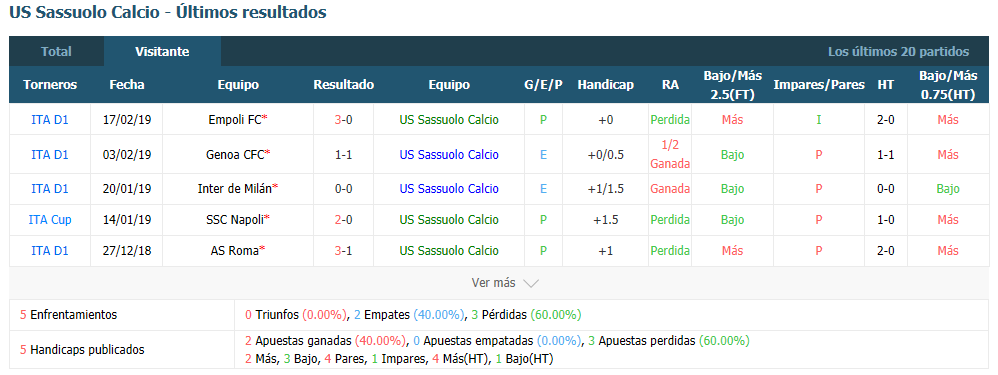Click the Resultado column header
This screenshot has height=375, width=998.
tap(344, 85)
